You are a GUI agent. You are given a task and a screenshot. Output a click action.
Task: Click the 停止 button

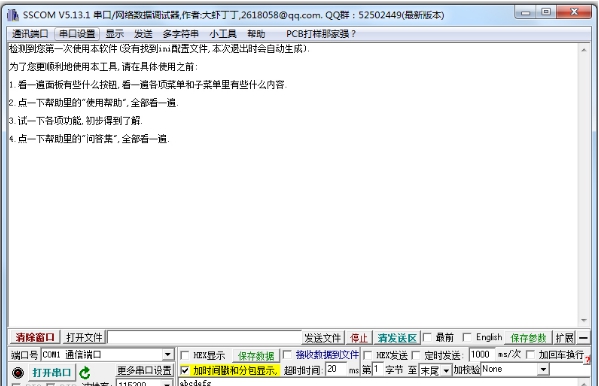[x=359, y=338]
